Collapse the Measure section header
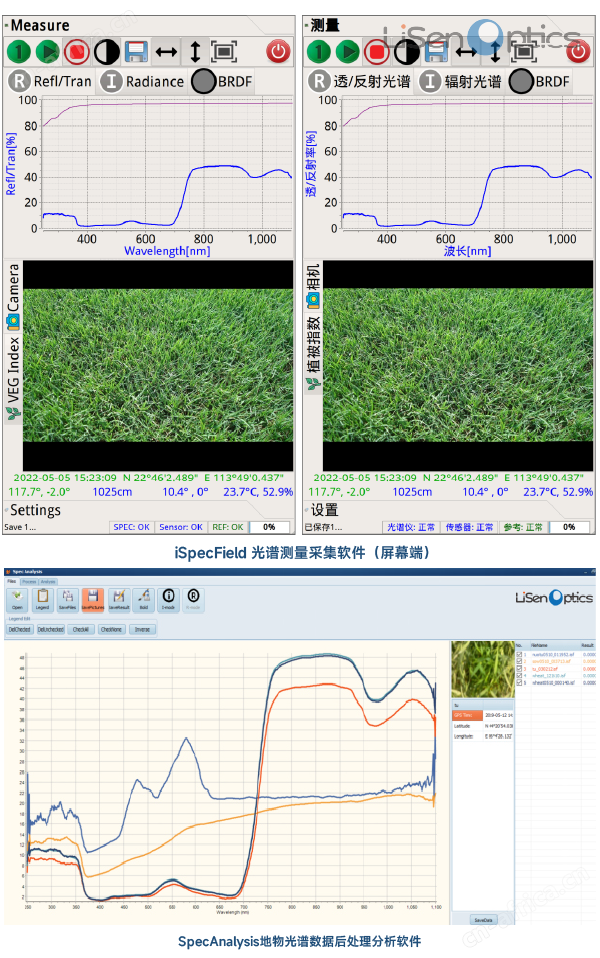Viewport: 600px width, 958px height. 38,26
